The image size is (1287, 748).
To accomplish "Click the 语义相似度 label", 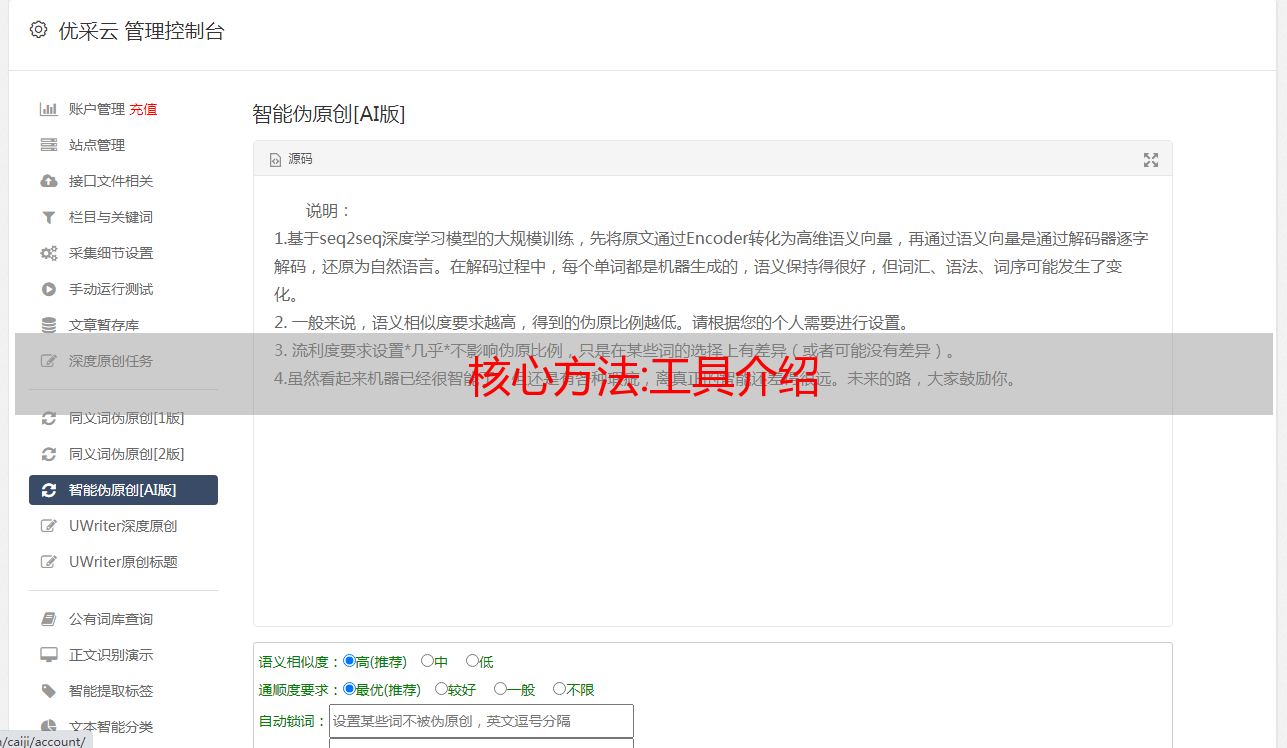I will (300, 662).
